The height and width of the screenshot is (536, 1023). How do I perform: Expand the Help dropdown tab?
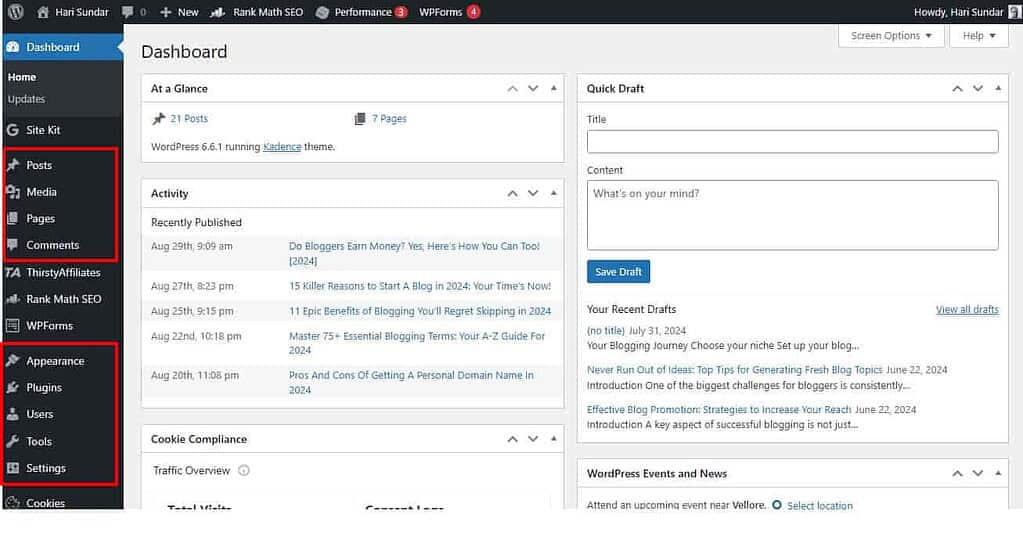click(x=979, y=36)
